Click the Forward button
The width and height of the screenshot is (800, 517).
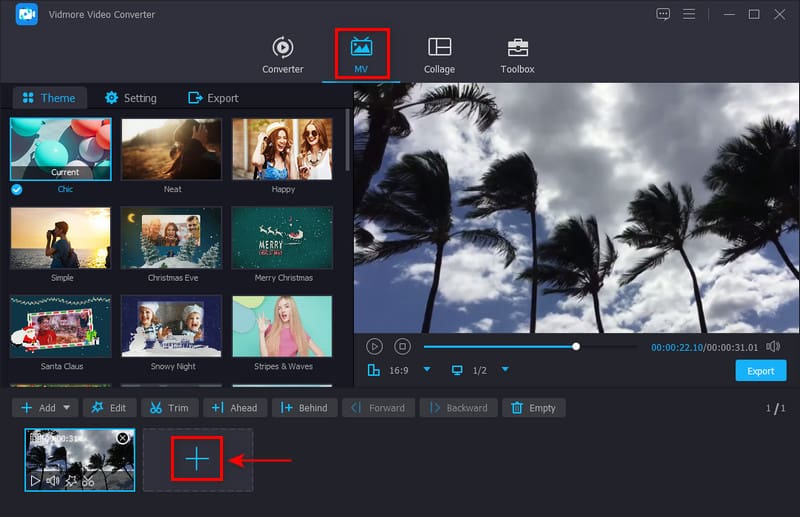378,408
